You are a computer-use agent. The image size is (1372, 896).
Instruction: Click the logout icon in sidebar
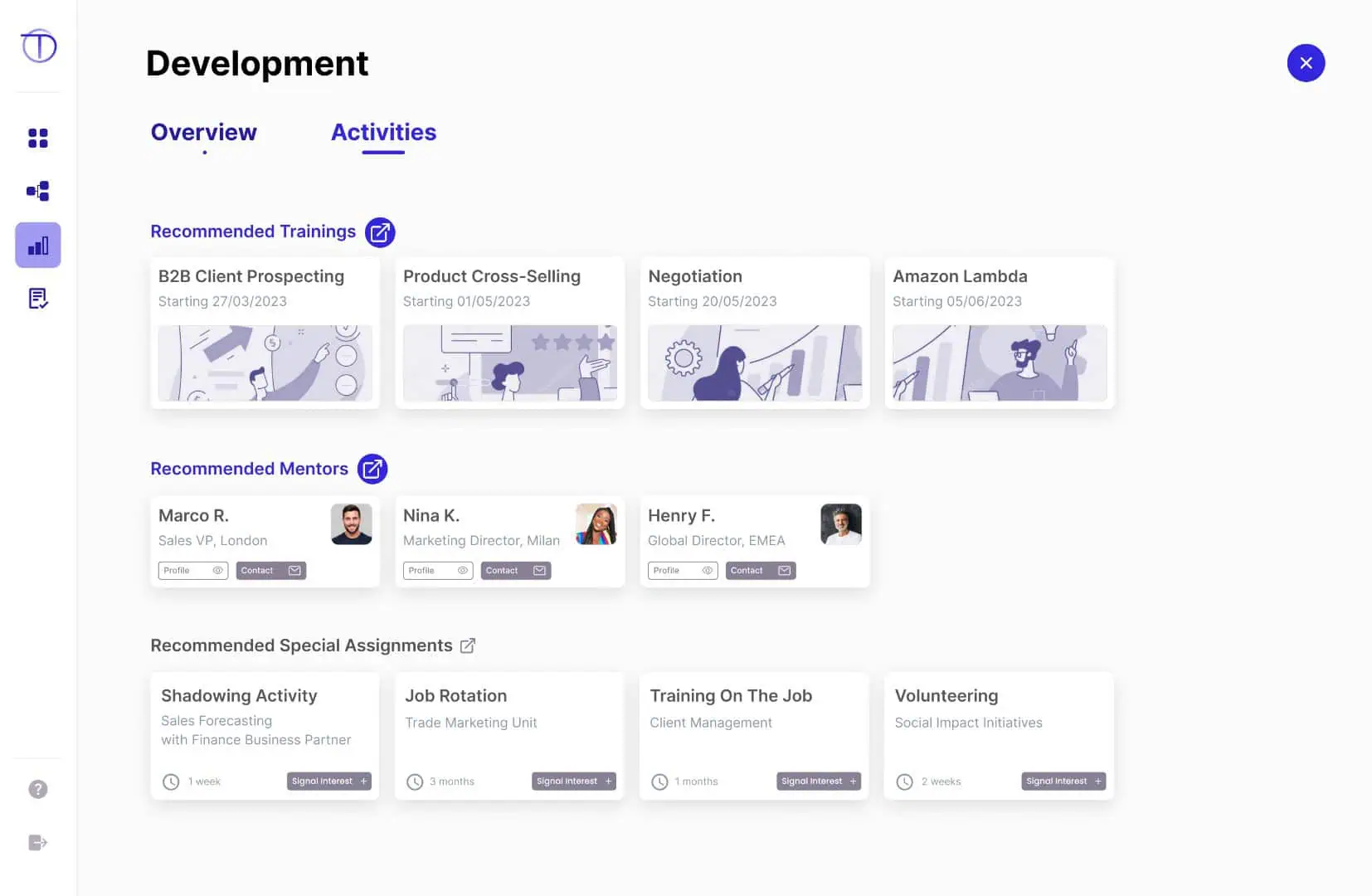coord(38,843)
